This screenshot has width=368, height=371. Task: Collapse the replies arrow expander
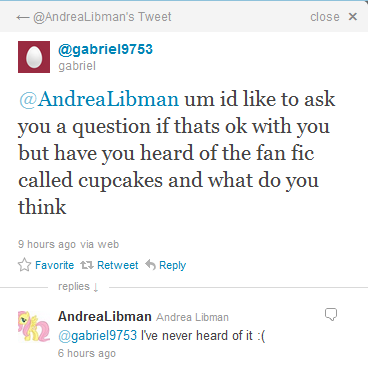96,287
